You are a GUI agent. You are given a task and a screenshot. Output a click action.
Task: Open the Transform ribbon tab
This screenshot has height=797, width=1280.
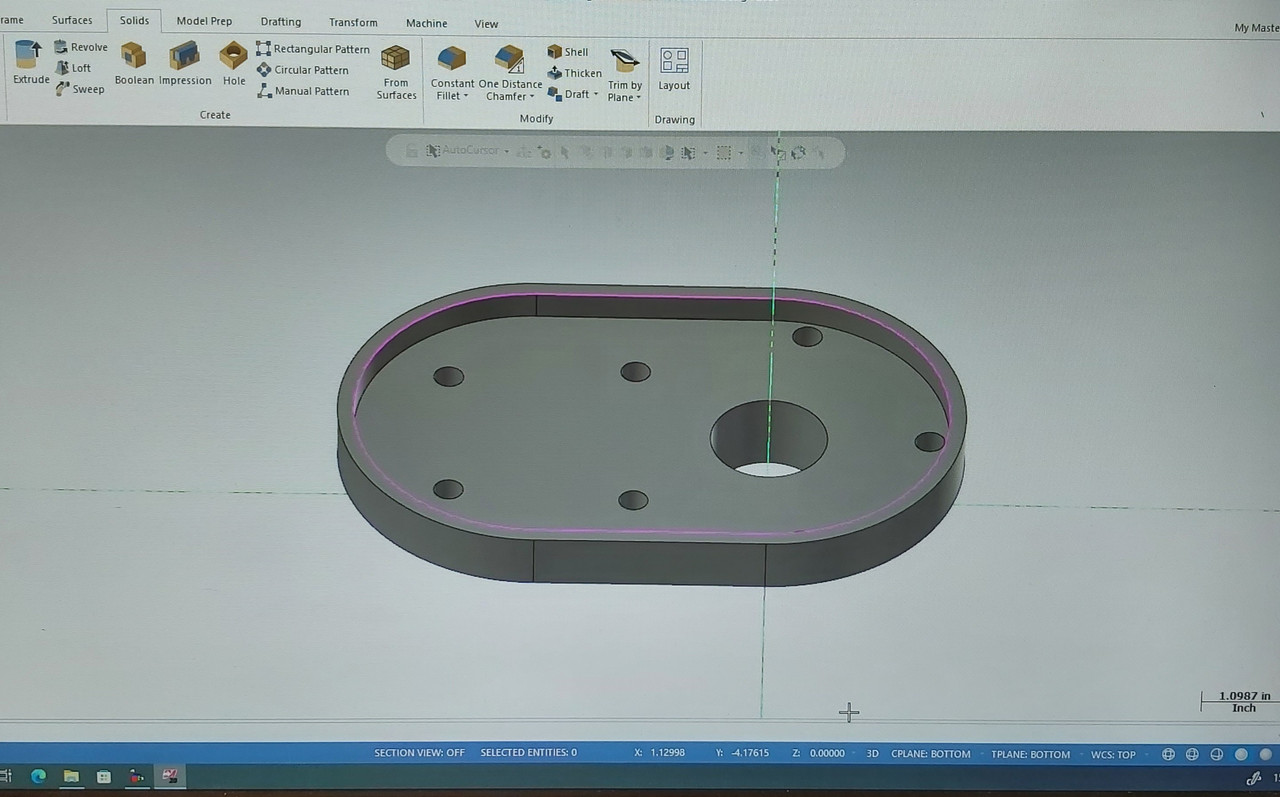coord(353,22)
